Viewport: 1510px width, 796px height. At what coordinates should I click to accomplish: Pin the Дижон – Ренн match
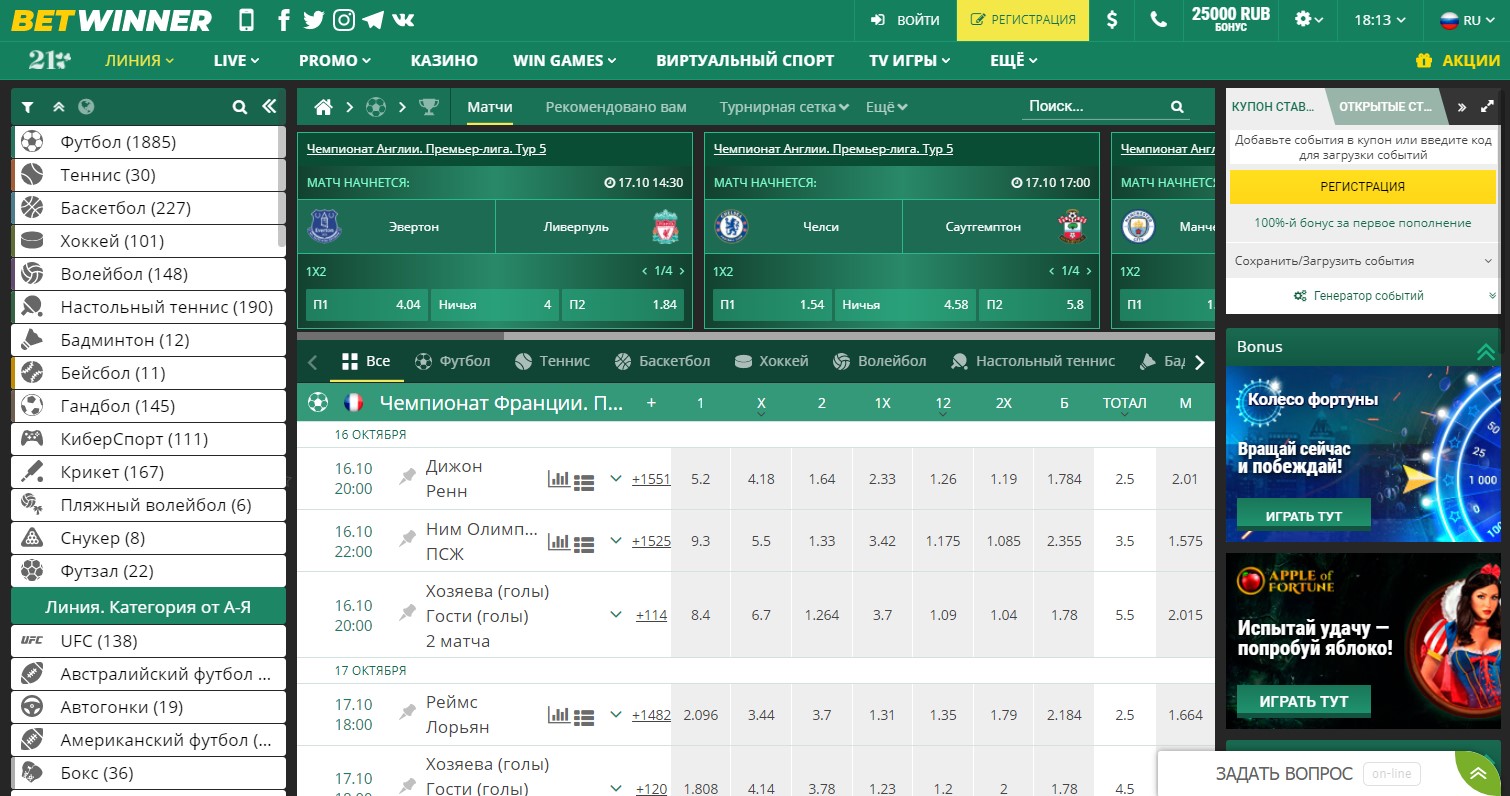[407, 477]
